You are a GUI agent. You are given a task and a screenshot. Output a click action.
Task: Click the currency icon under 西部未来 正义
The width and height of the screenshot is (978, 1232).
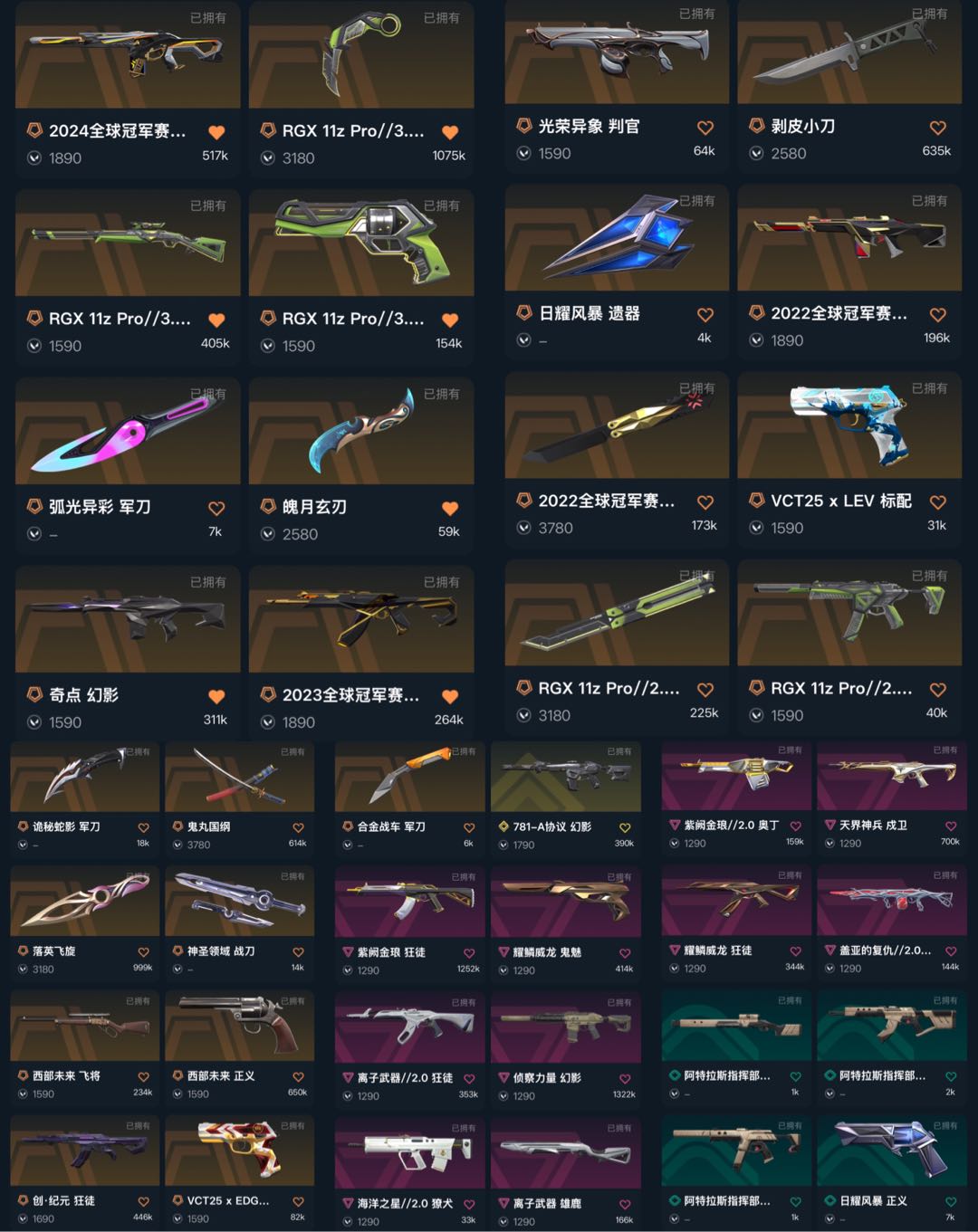[178, 1094]
